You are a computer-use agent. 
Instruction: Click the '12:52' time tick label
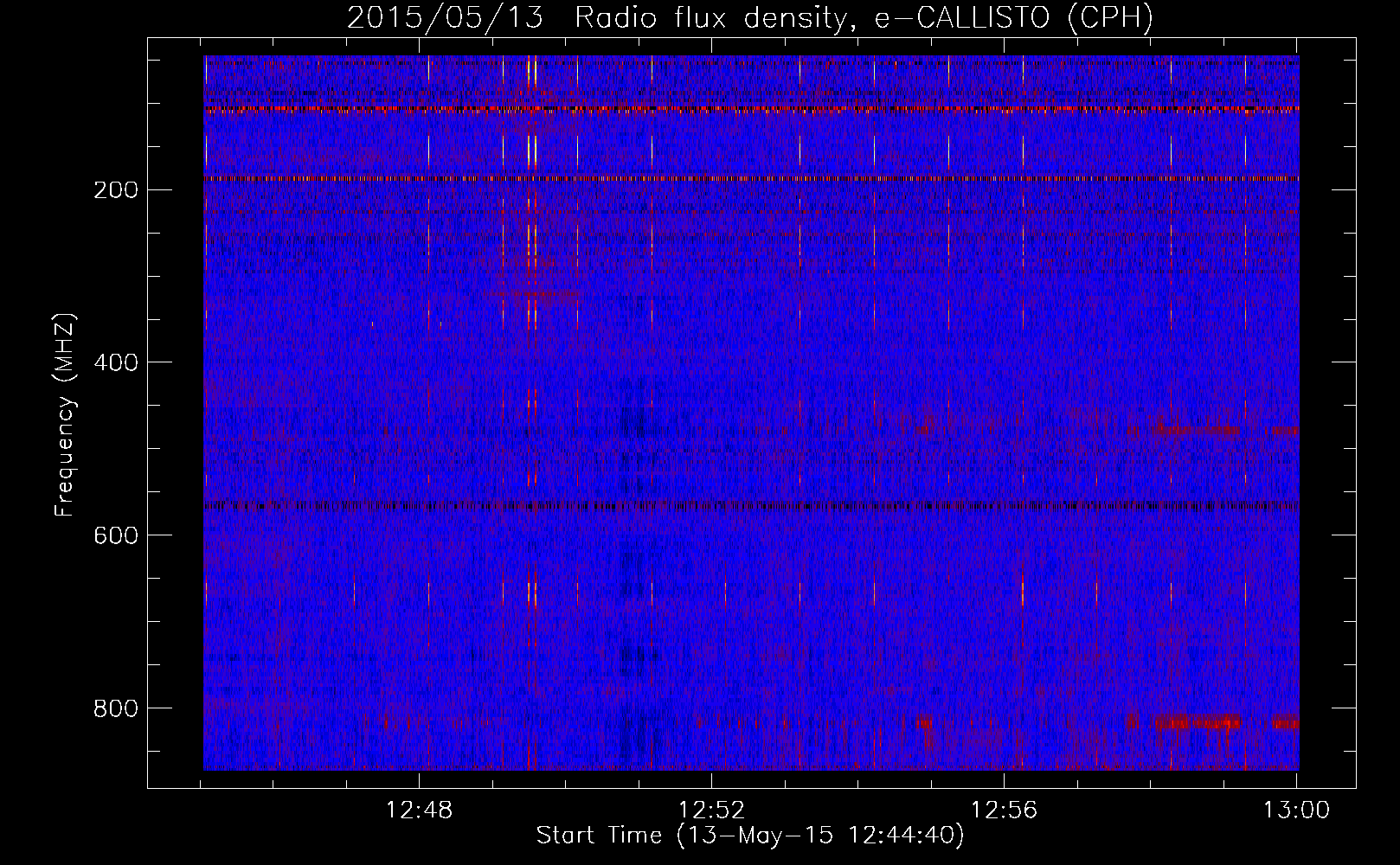coord(712,811)
